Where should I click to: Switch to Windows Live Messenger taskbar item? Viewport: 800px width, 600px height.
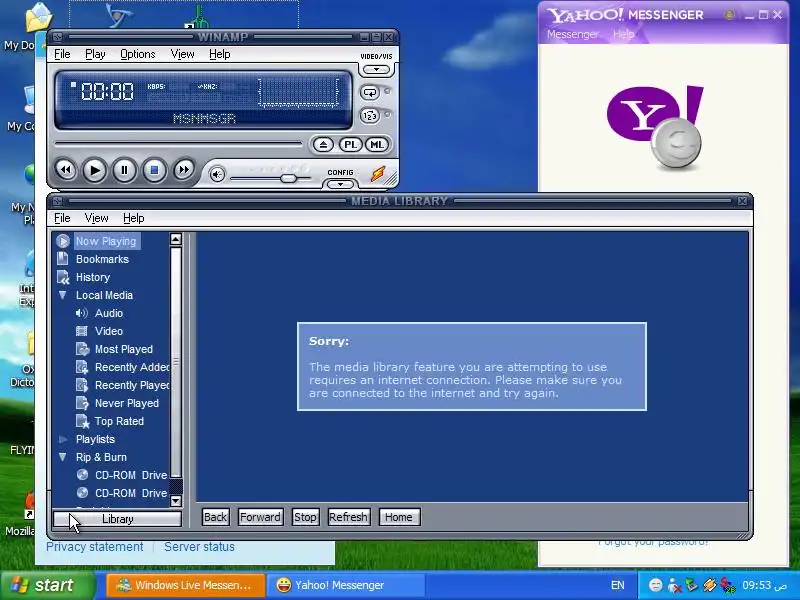pyautogui.click(x=186, y=585)
